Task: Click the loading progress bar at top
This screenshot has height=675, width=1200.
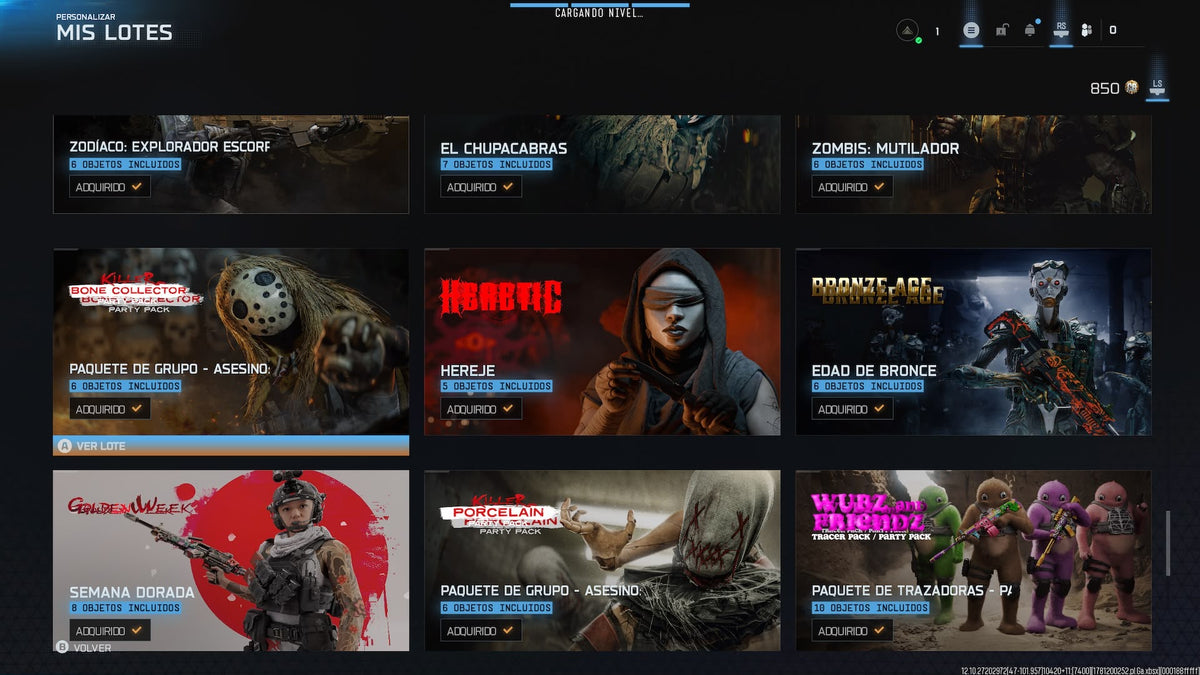Action: (599, 4)
